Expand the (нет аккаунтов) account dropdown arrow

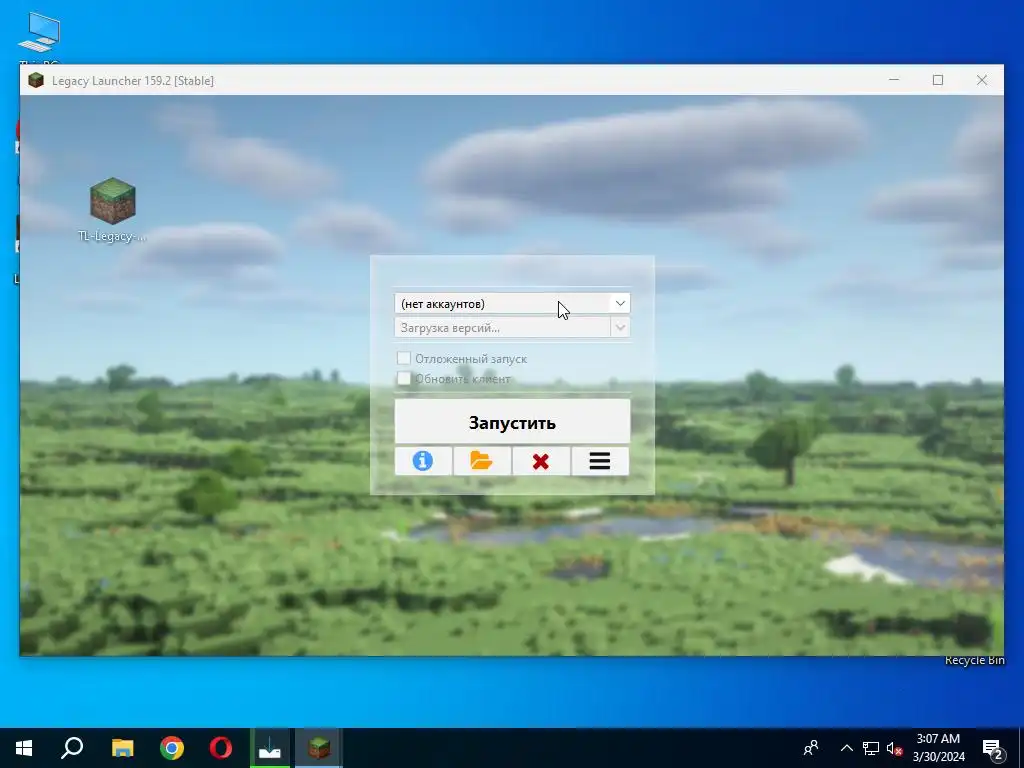(x=620, y=304)
